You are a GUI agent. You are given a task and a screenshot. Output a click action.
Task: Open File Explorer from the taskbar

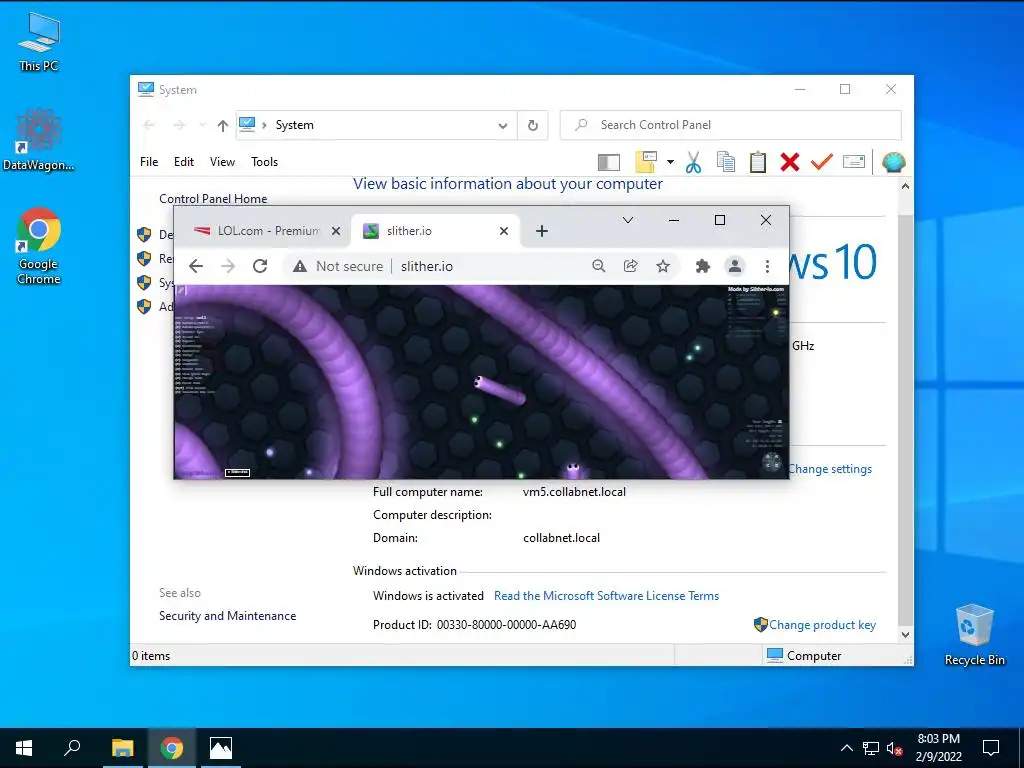pyautogui.click(x=122, y=748)
